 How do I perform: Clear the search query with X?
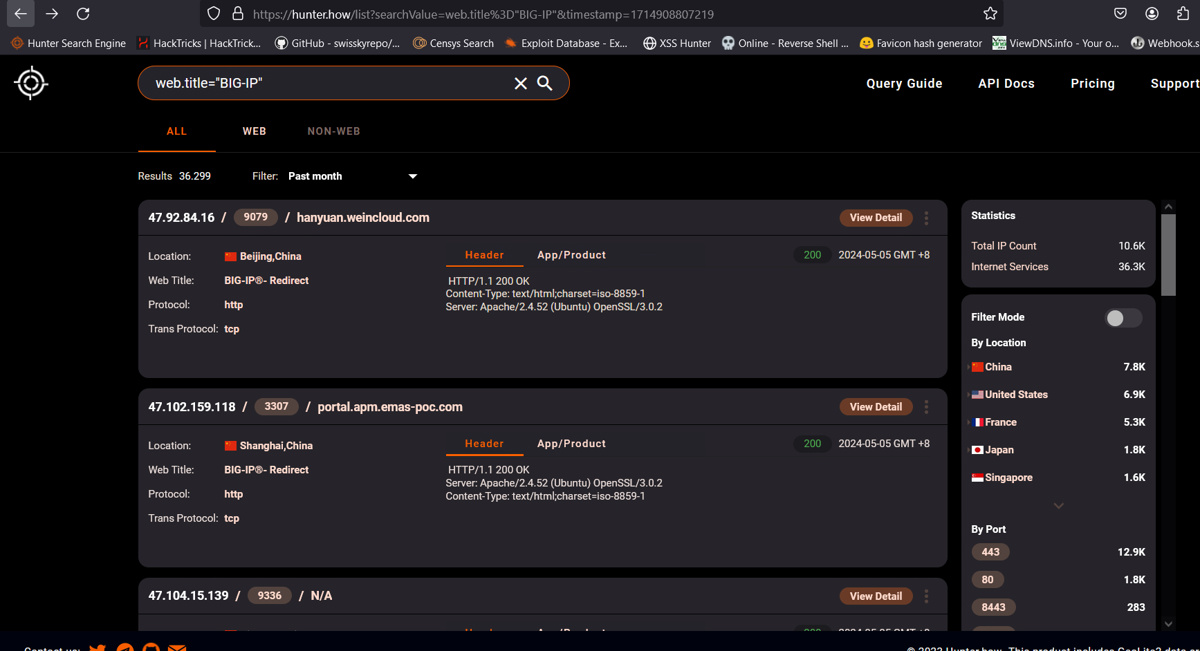click(x=520, y=84)
